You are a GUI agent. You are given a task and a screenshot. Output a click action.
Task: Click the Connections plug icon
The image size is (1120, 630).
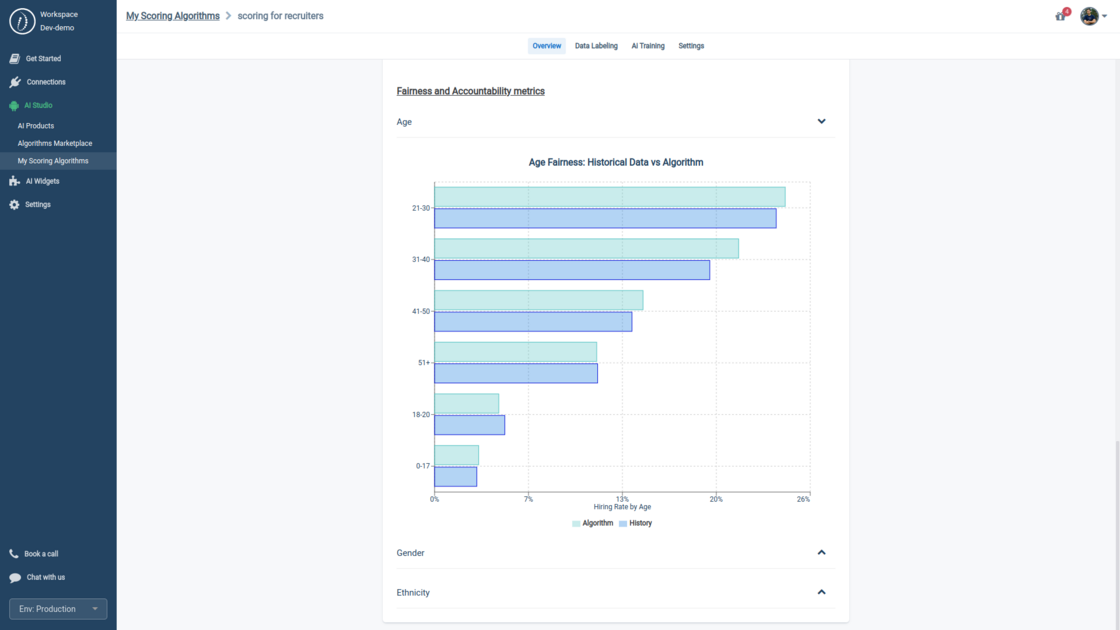pyautogui.click(x=15, y=82)
